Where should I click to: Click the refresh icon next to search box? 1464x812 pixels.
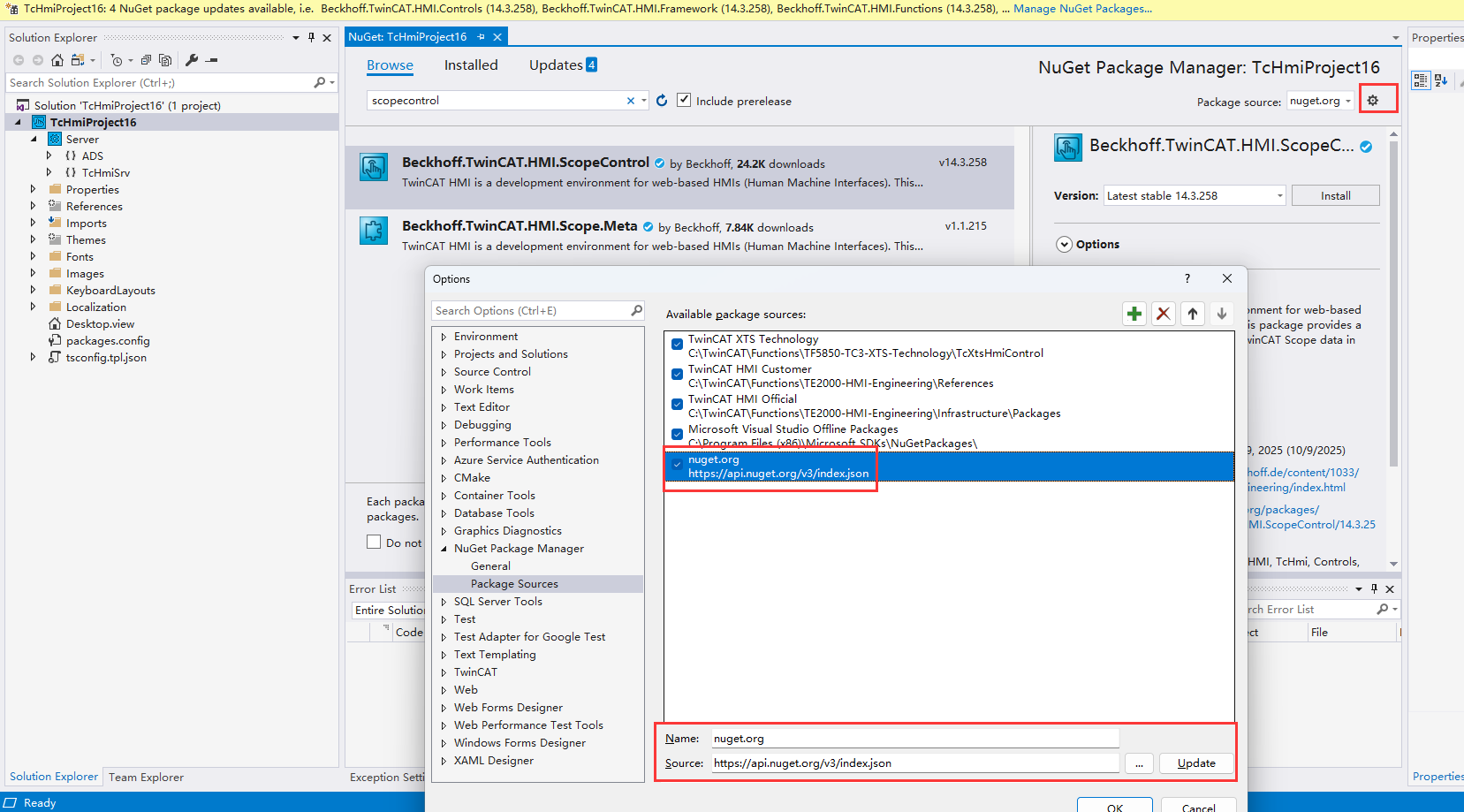662,101
